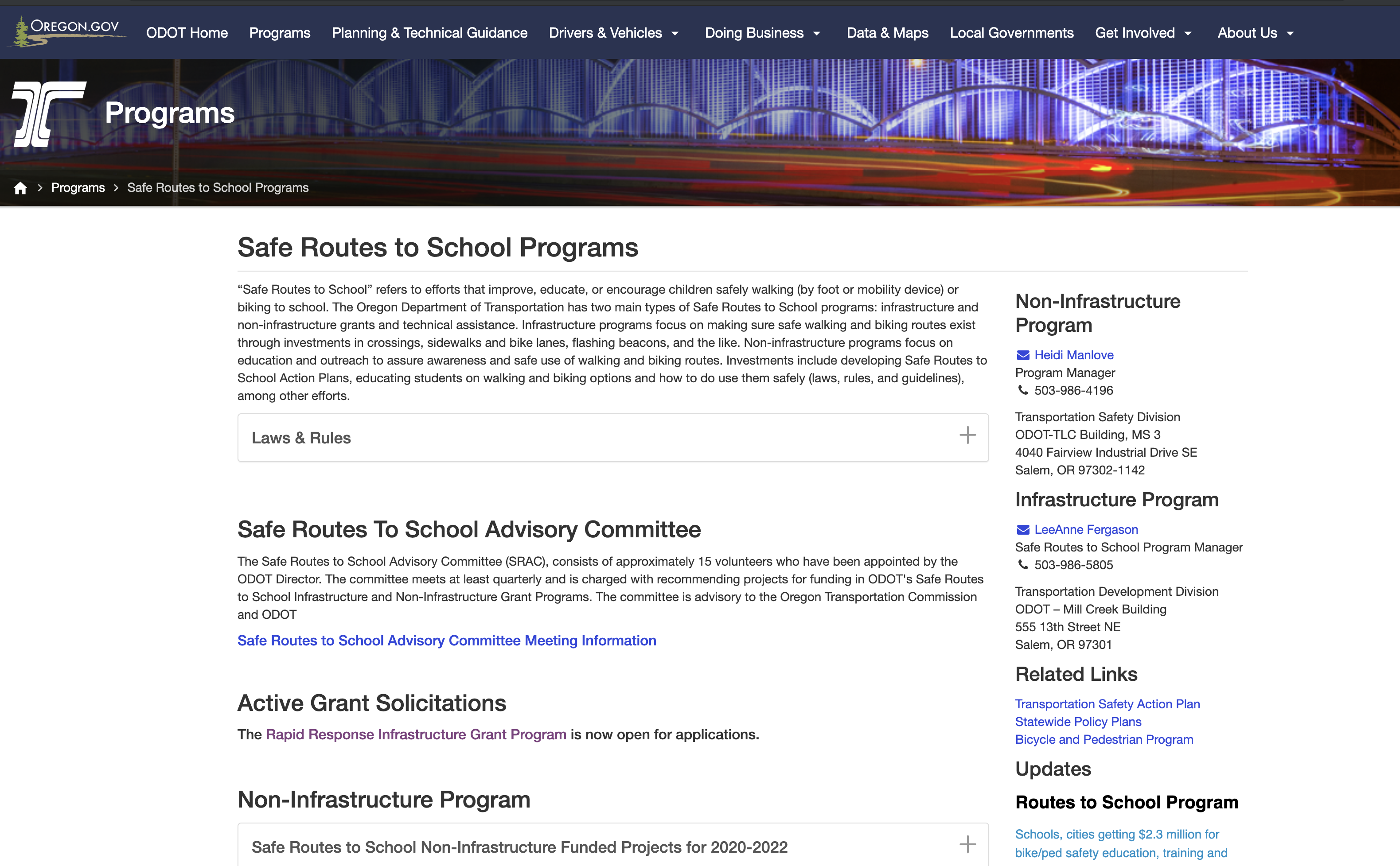Image resolution: width=1400 pixels, height=866 pixels.
Task: Open Advisory Committee Meeting Information link
Action: click(447, 641)
